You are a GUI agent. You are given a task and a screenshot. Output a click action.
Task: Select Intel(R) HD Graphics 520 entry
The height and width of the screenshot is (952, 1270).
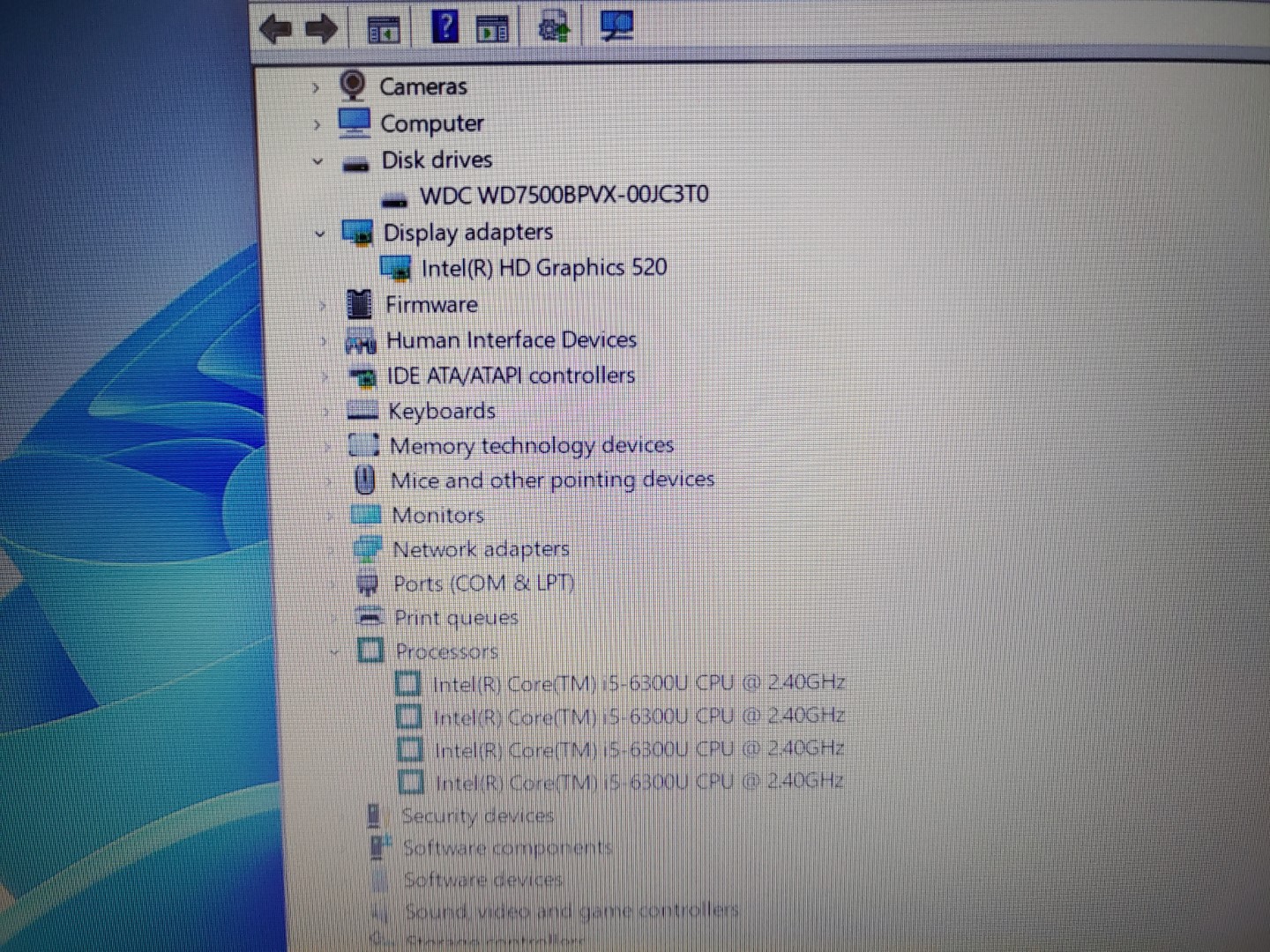(x=544, y=268)
